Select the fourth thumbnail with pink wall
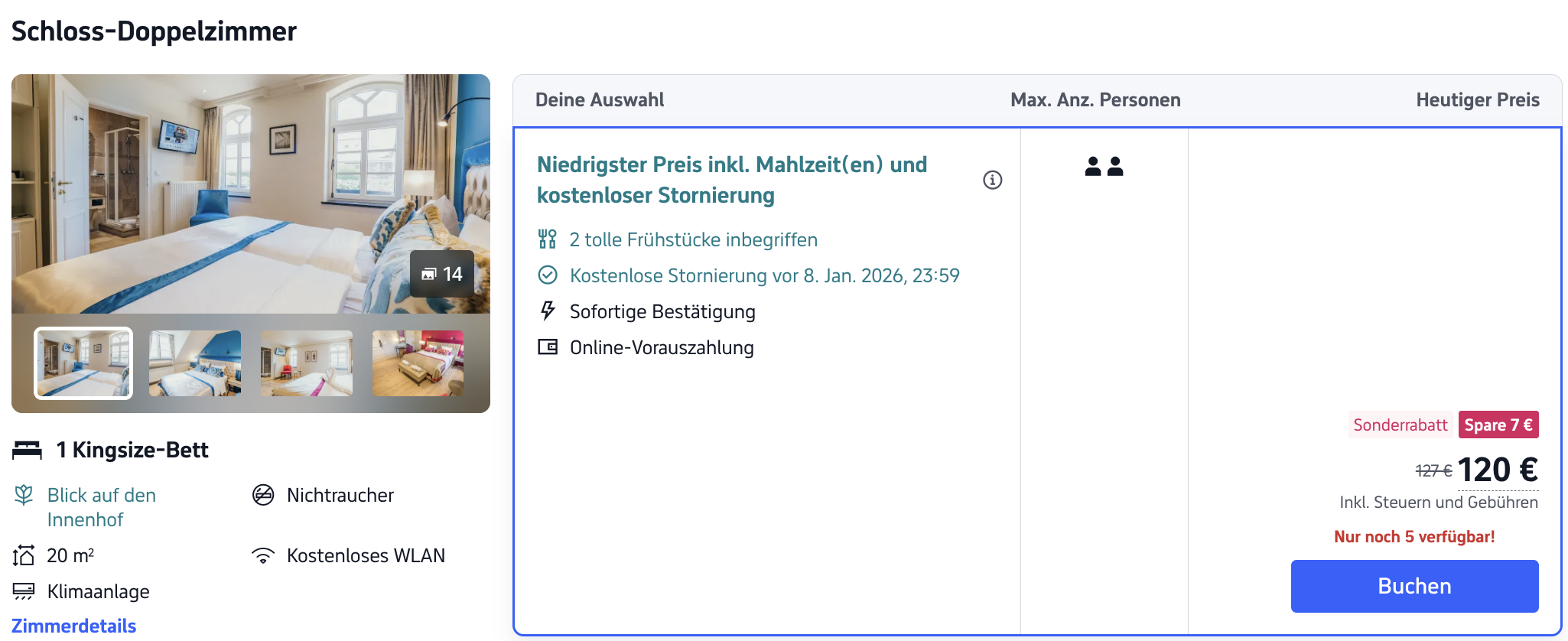Screen dimensions: 1568x641 pyautogui.click(x=418, y=363)
